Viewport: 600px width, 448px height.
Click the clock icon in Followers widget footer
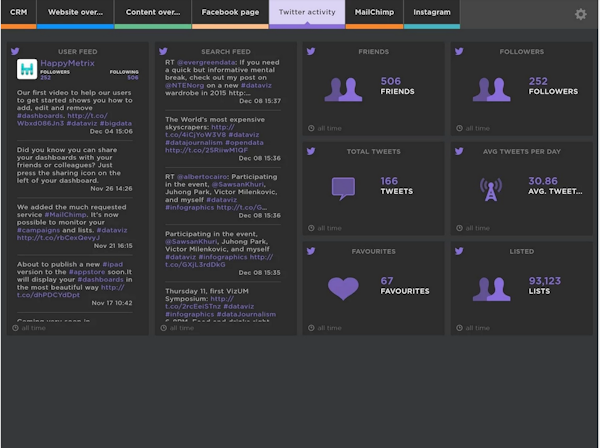459,128
